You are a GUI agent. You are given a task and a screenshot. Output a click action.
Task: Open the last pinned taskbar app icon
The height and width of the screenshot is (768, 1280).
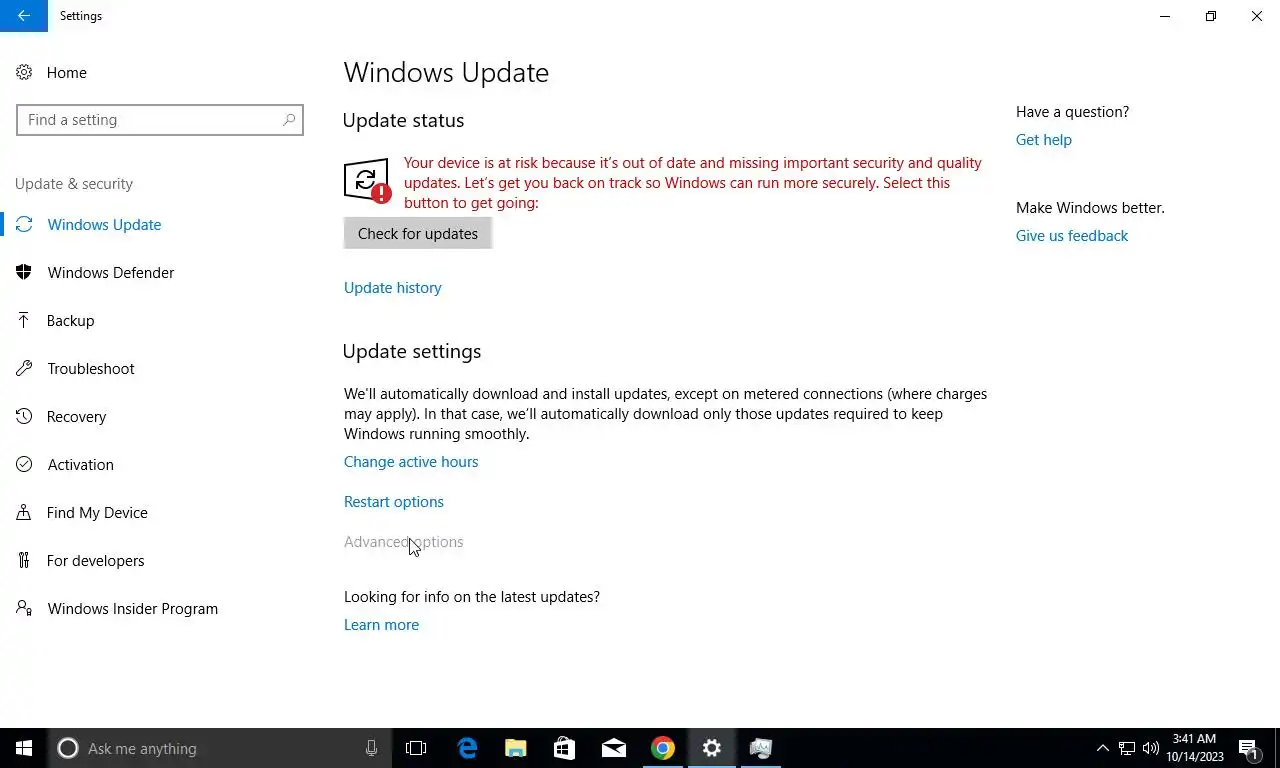761,748
